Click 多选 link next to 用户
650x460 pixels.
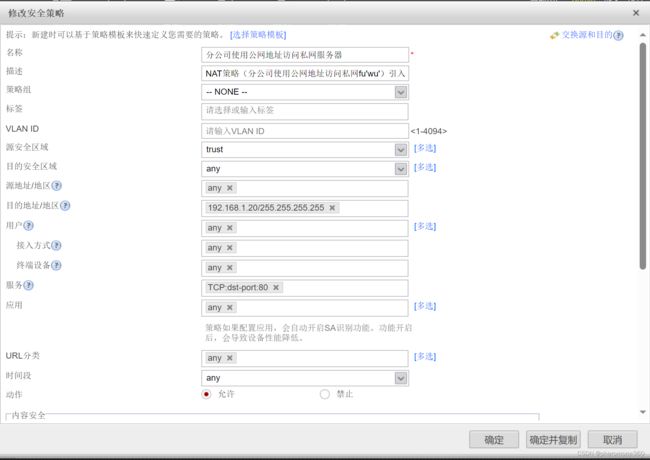425,227
